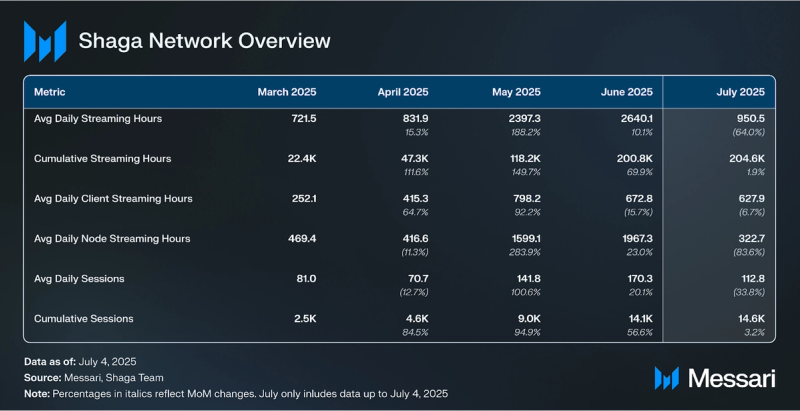Click the 831.9 value for April

click(415, 119)
